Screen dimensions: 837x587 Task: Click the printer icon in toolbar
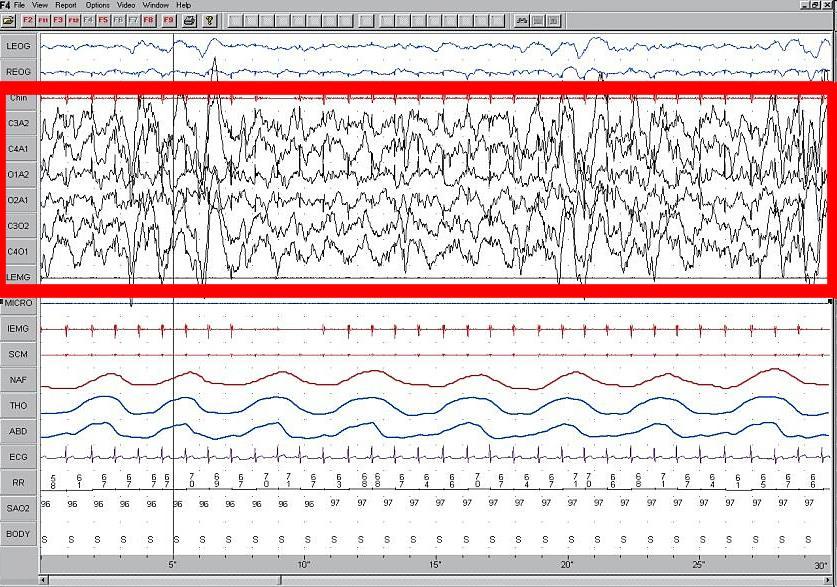coord(189,20)
